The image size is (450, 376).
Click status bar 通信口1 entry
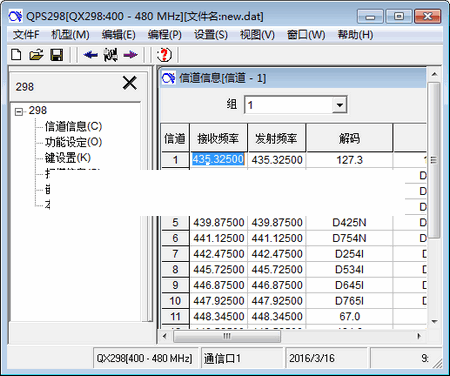pos(242,358)
